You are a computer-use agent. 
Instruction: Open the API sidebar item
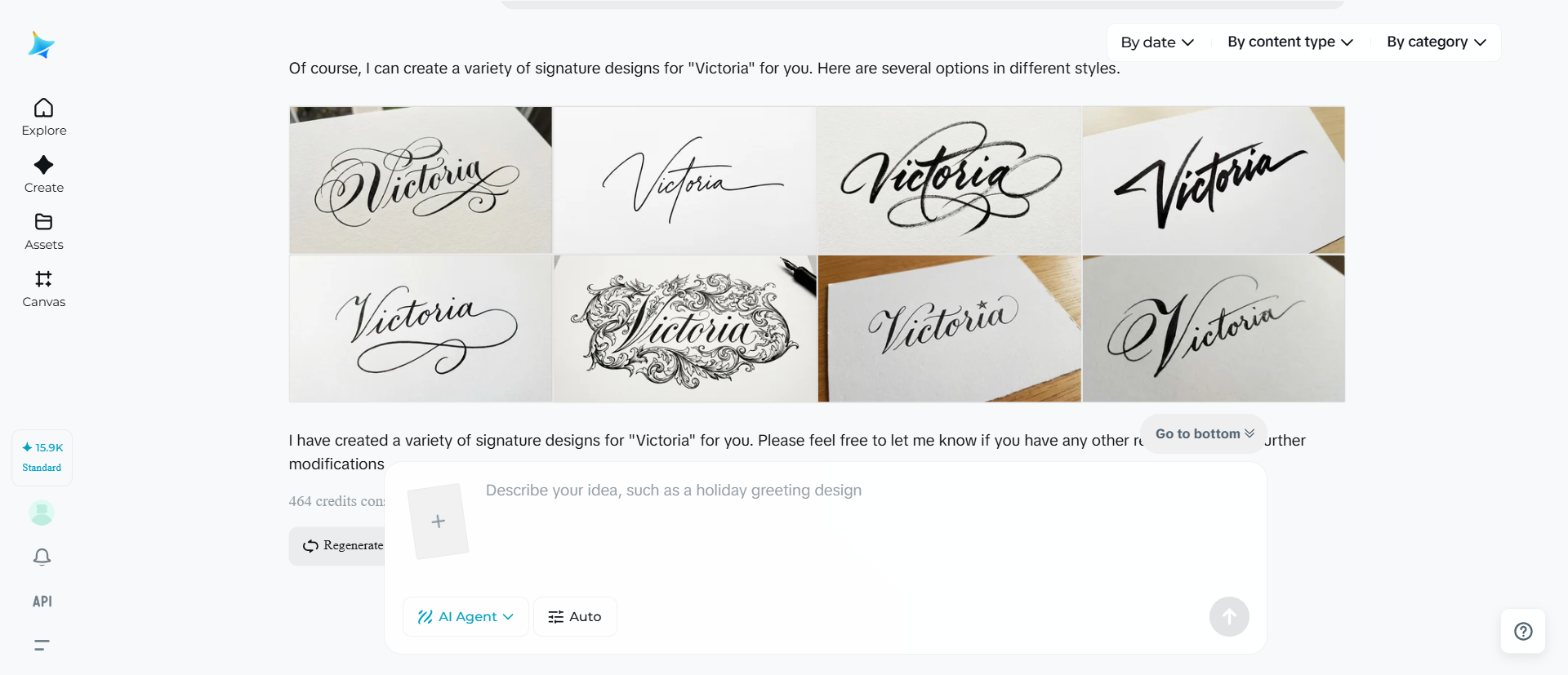(x=42, y=602)
